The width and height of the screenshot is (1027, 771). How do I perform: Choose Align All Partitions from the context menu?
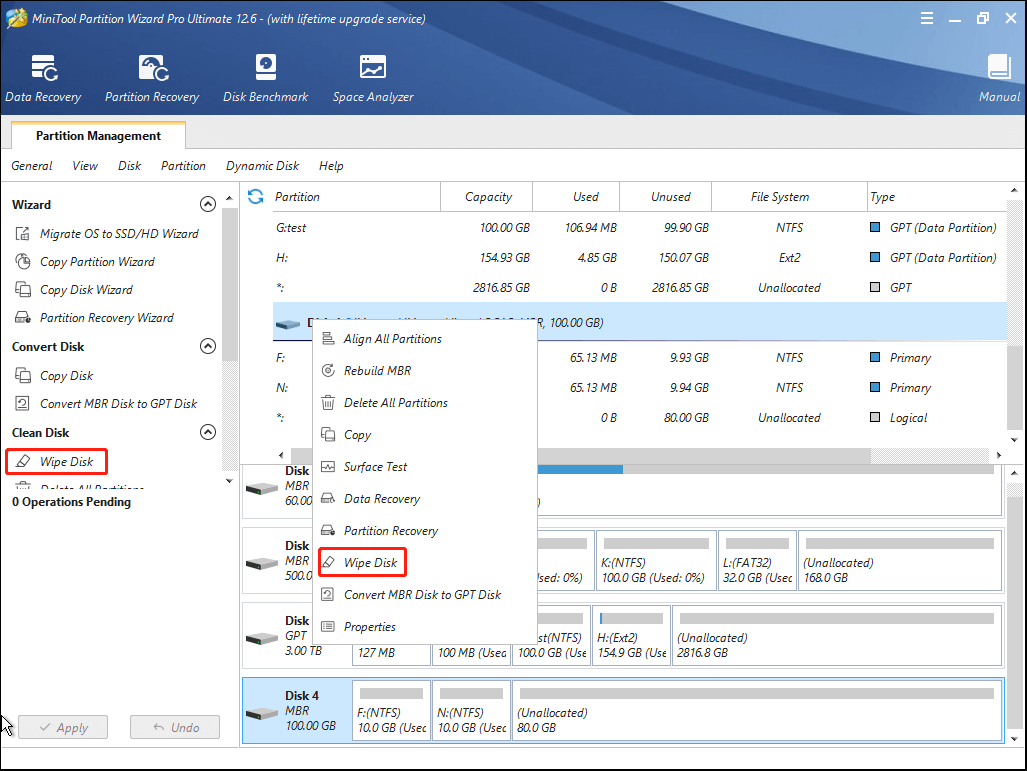(x=424, y=339)
